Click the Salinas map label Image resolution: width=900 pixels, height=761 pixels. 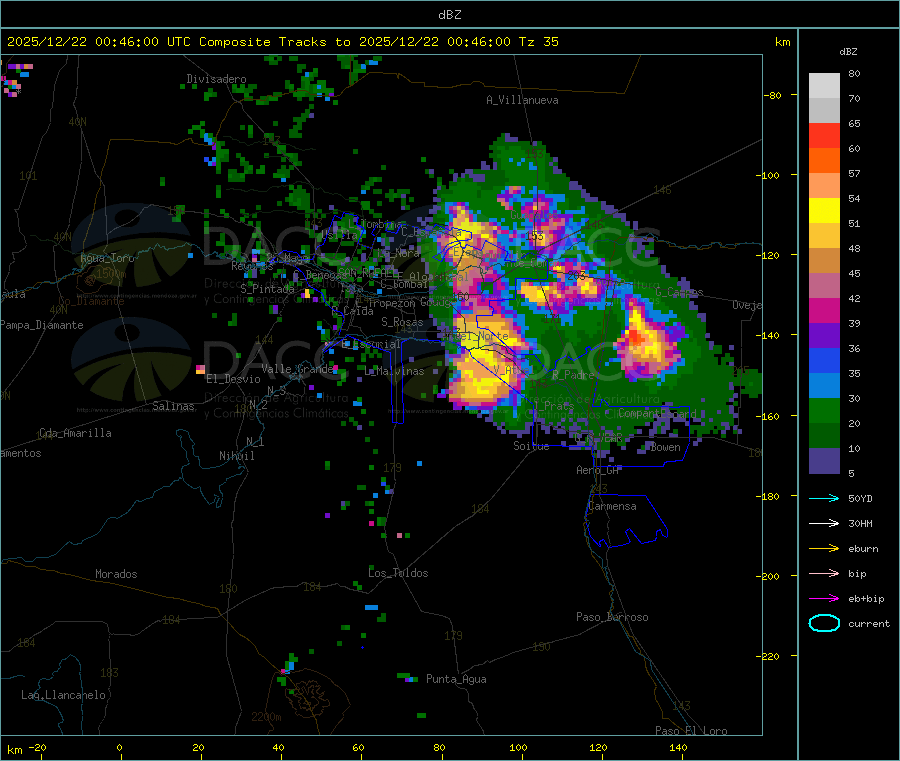click(x=173, y=406)
